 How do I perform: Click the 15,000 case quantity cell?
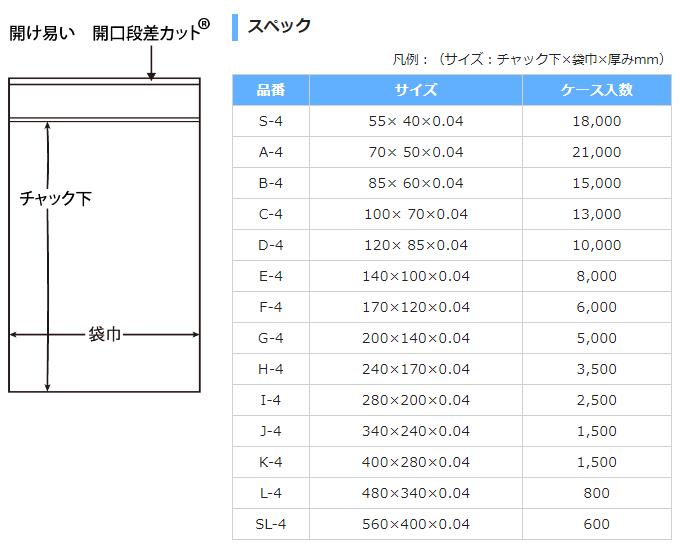point(597,183)
